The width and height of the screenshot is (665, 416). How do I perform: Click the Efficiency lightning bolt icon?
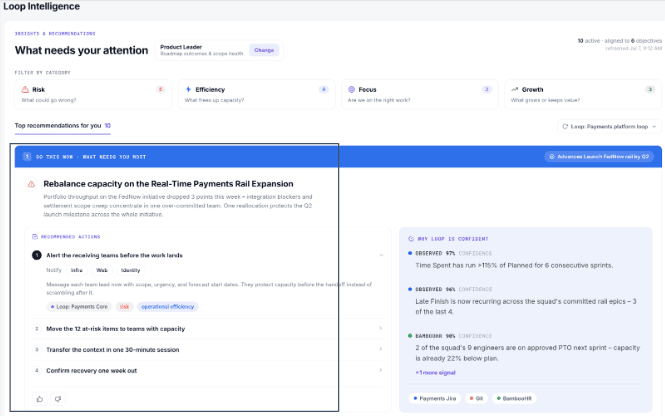pyautogui.click(x=188, y=89)
